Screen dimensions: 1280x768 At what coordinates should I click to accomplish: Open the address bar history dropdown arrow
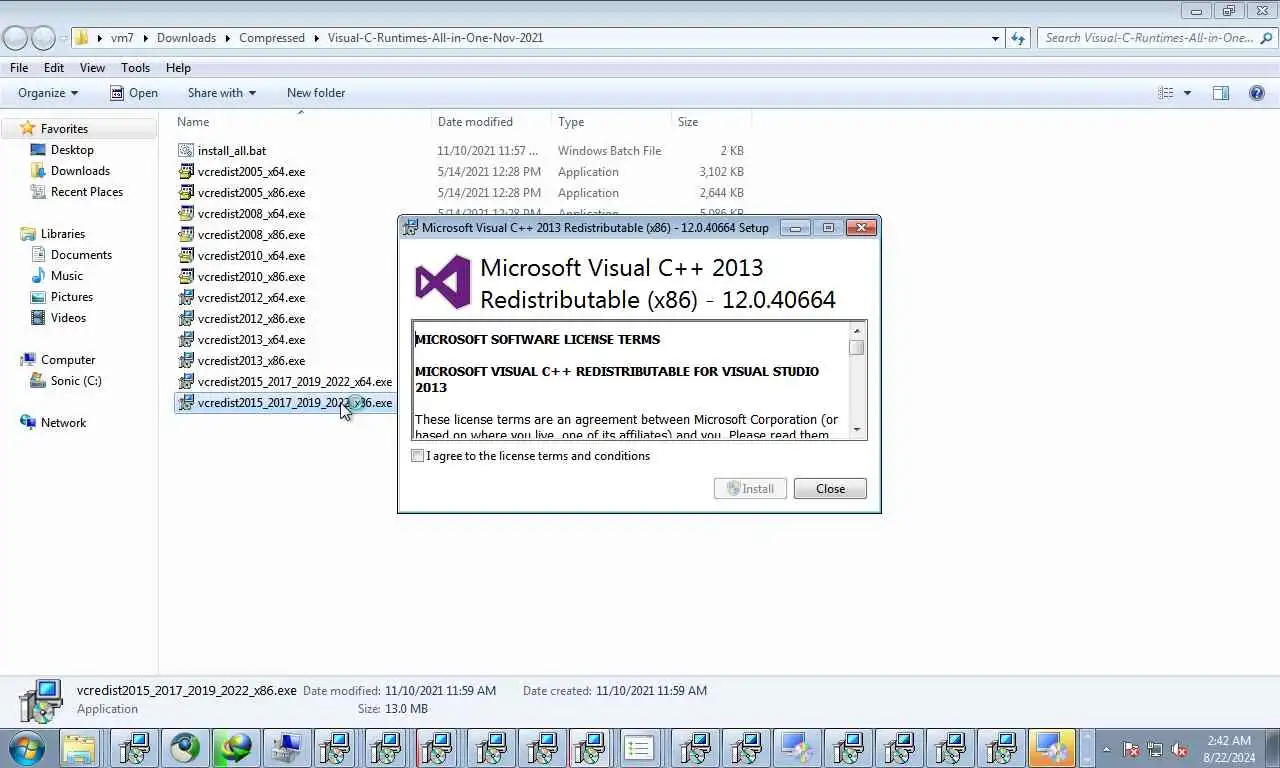(x=995, y=38)
